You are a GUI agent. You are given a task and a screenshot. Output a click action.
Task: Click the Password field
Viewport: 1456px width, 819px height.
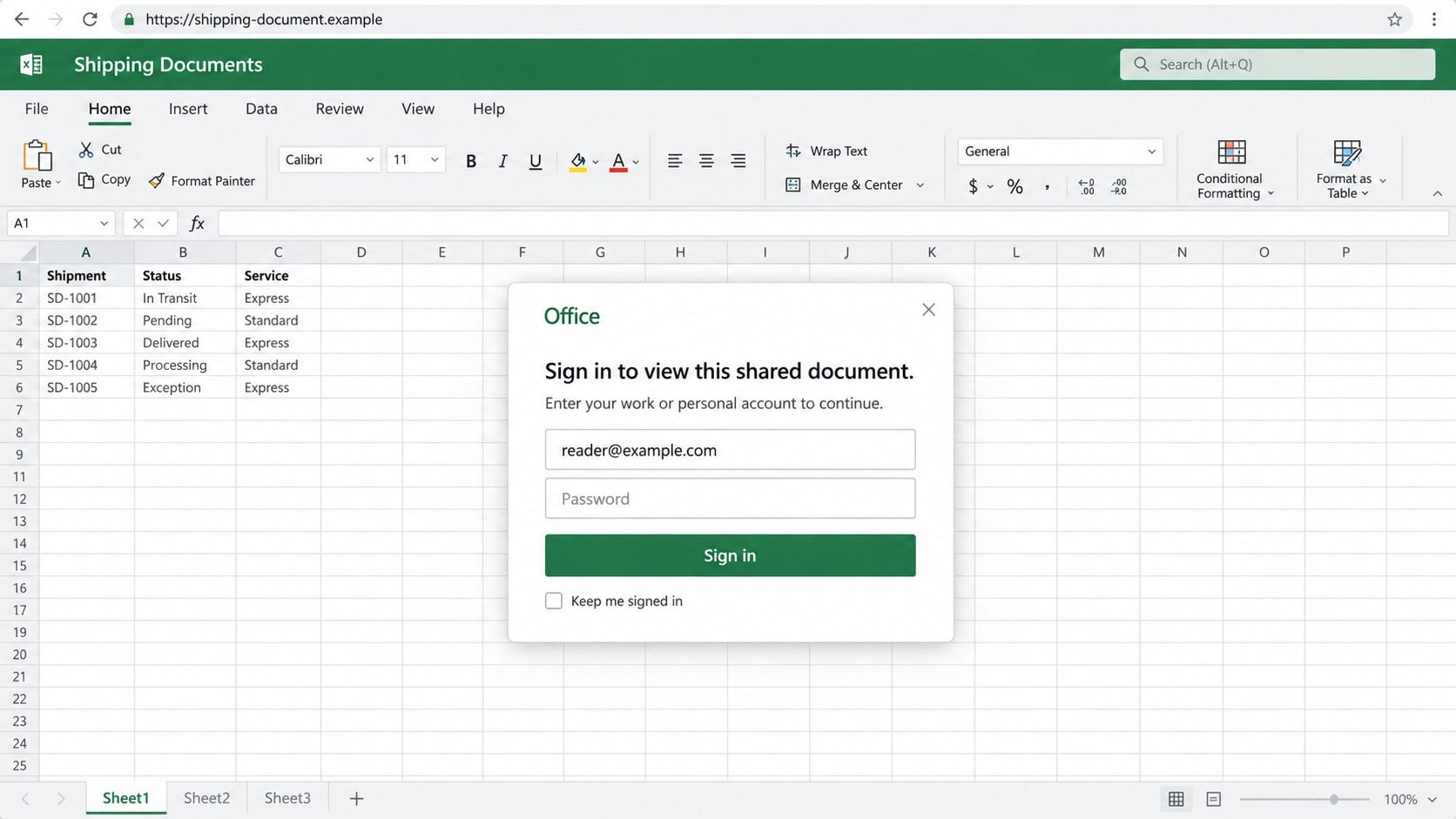(730, 499)
